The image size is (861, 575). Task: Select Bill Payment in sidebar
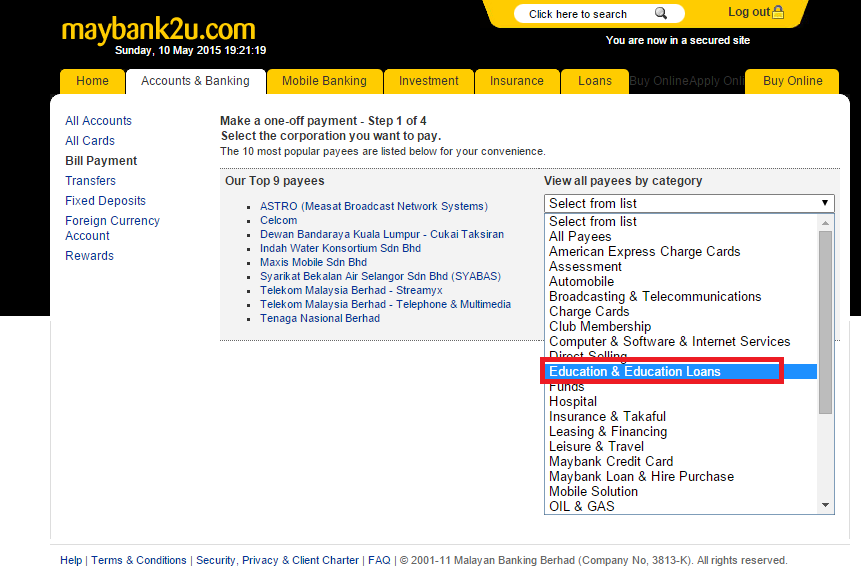coord(101,161)
